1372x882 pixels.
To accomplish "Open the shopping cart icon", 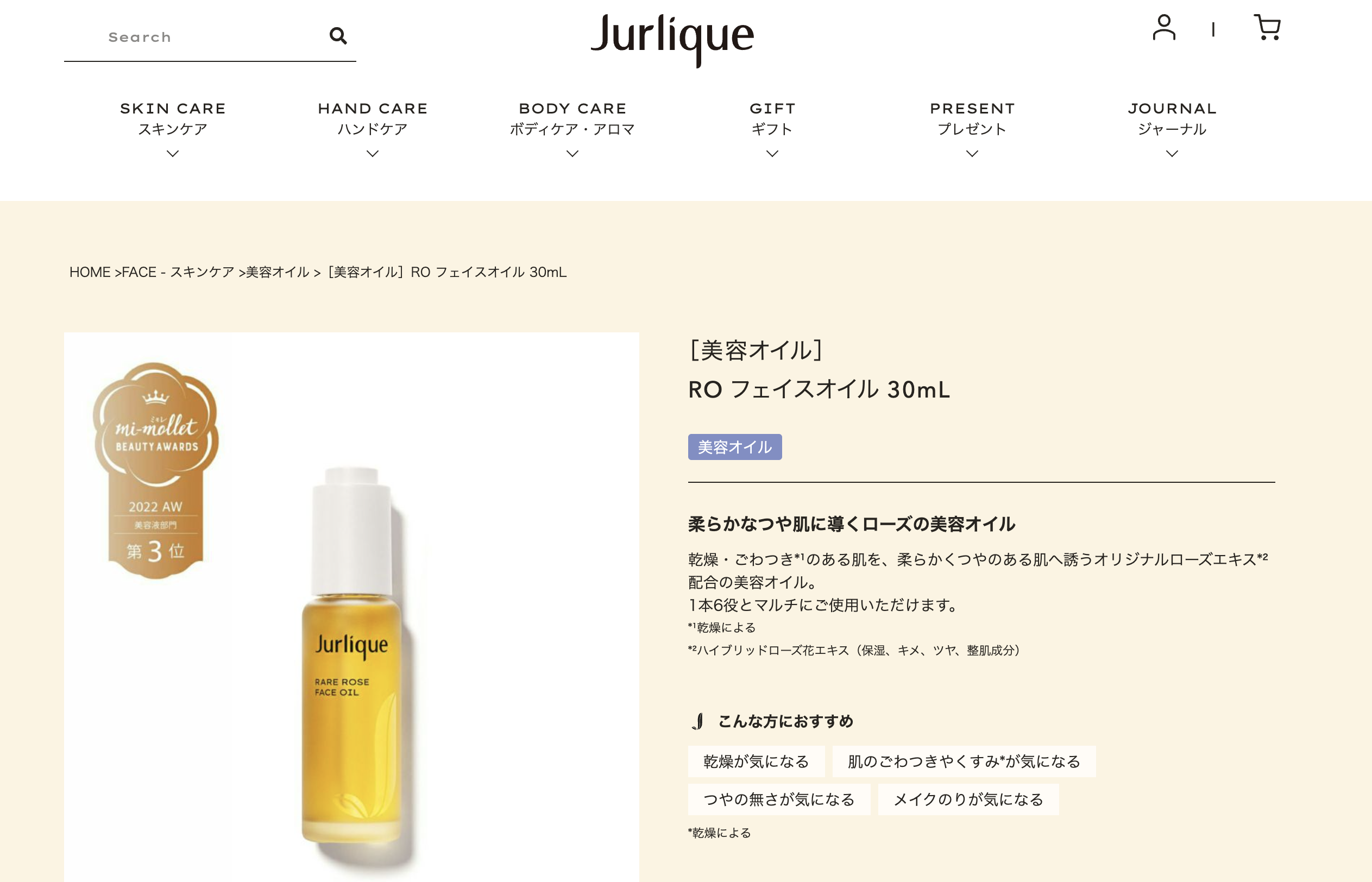I will (x=1267, y=28).
